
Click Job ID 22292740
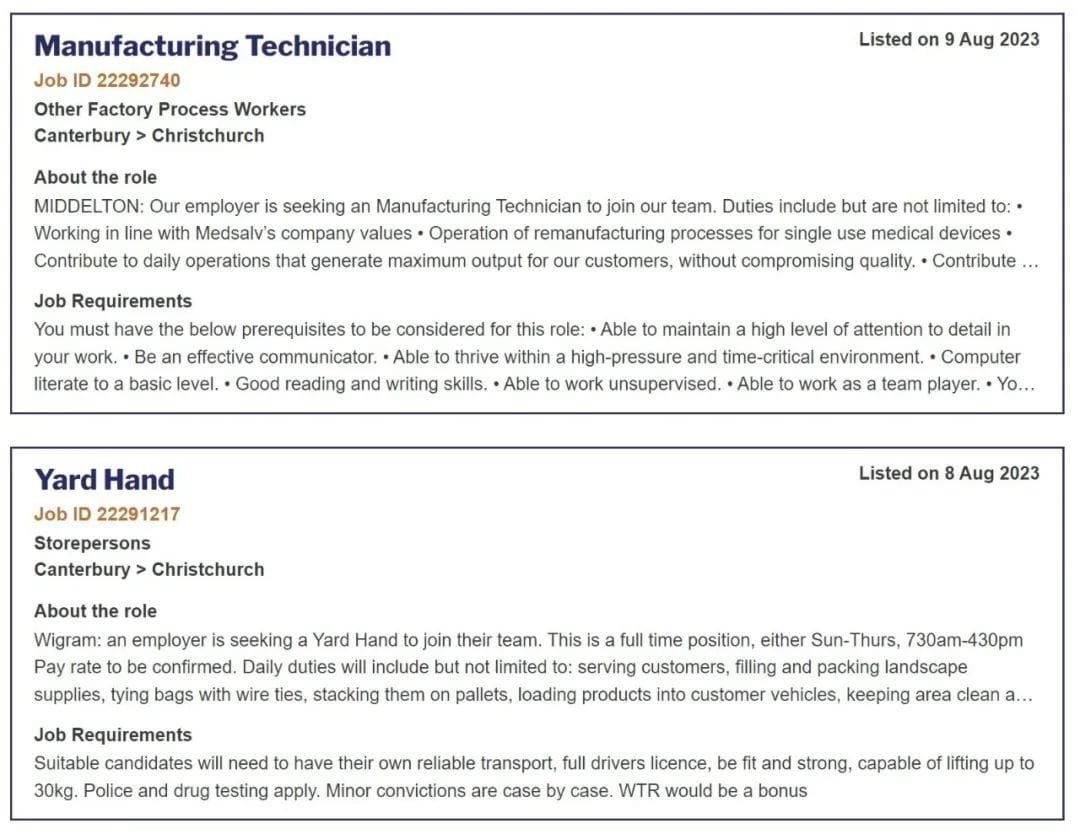[107, 81]
